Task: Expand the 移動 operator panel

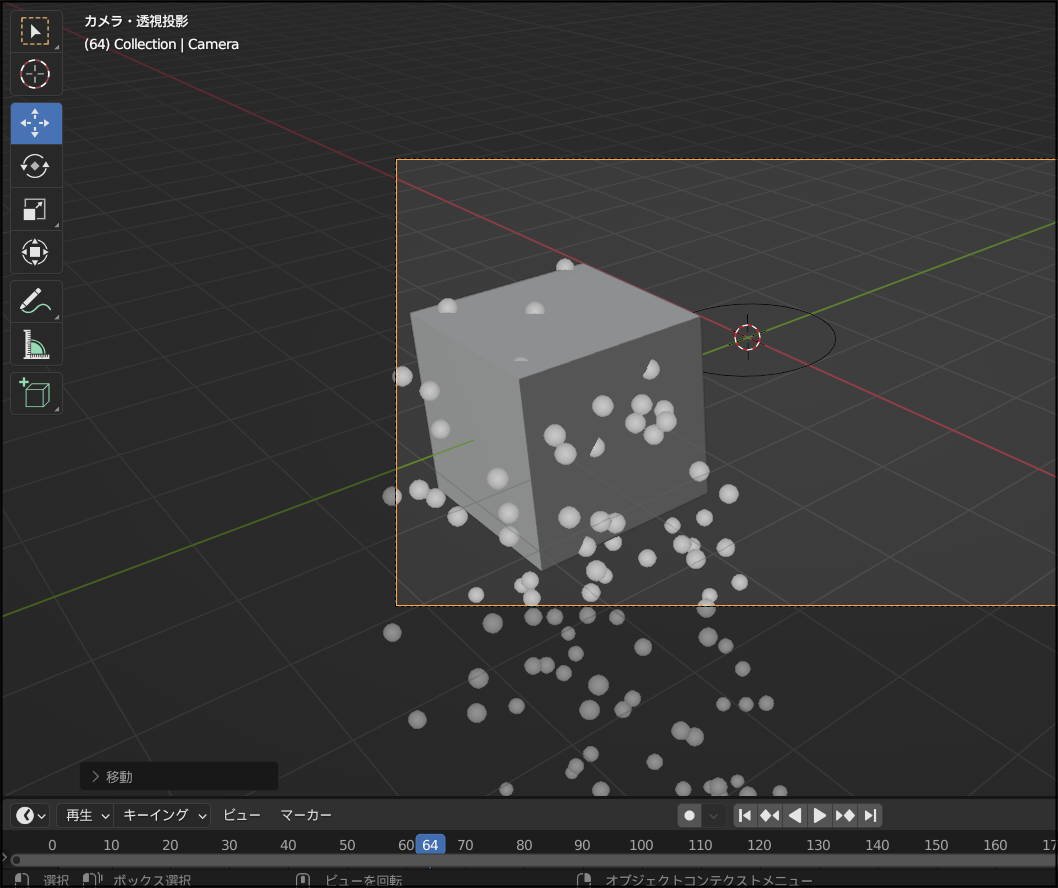Action: tap(179, 777)
